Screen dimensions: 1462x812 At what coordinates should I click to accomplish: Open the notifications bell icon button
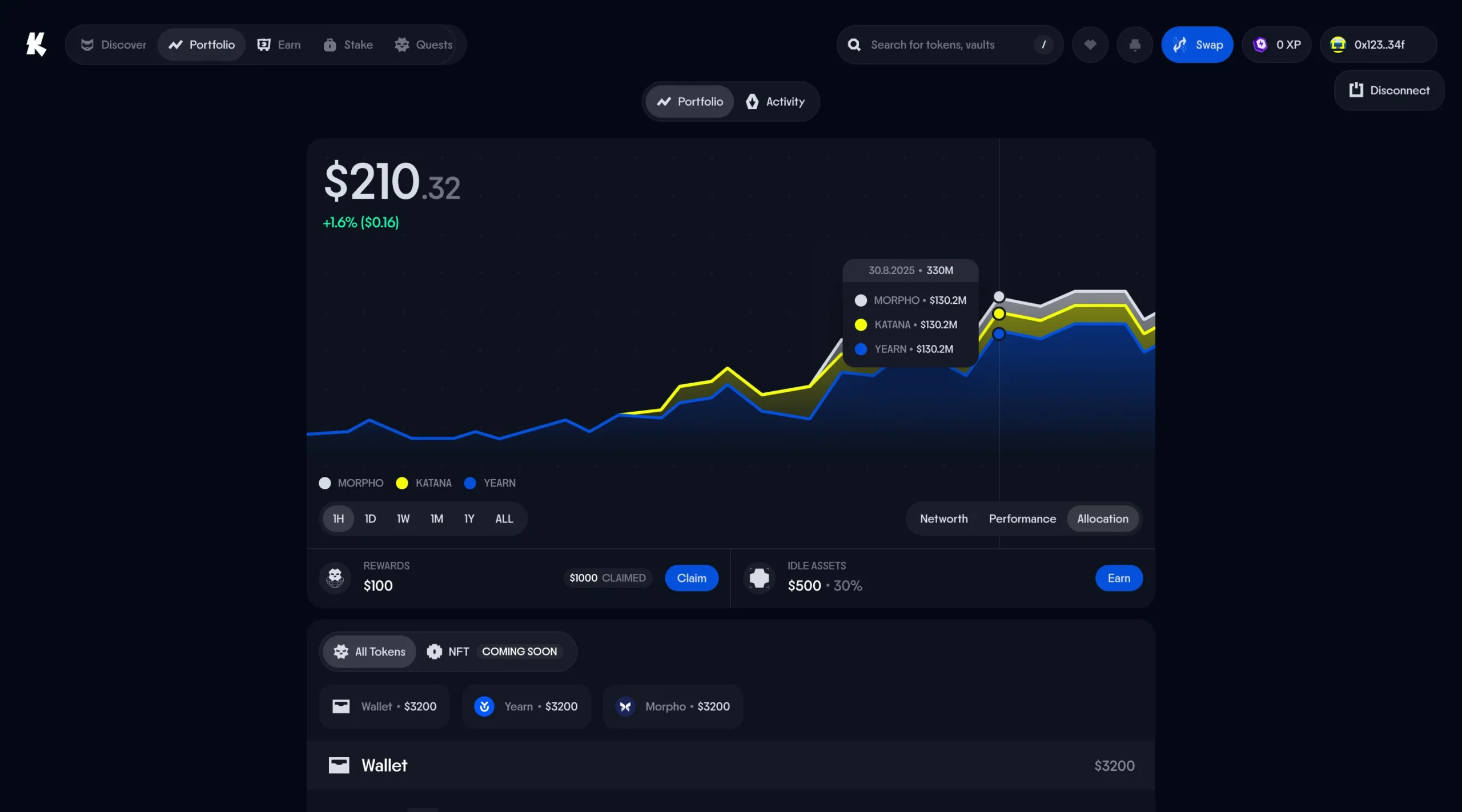pos(1135,45)
